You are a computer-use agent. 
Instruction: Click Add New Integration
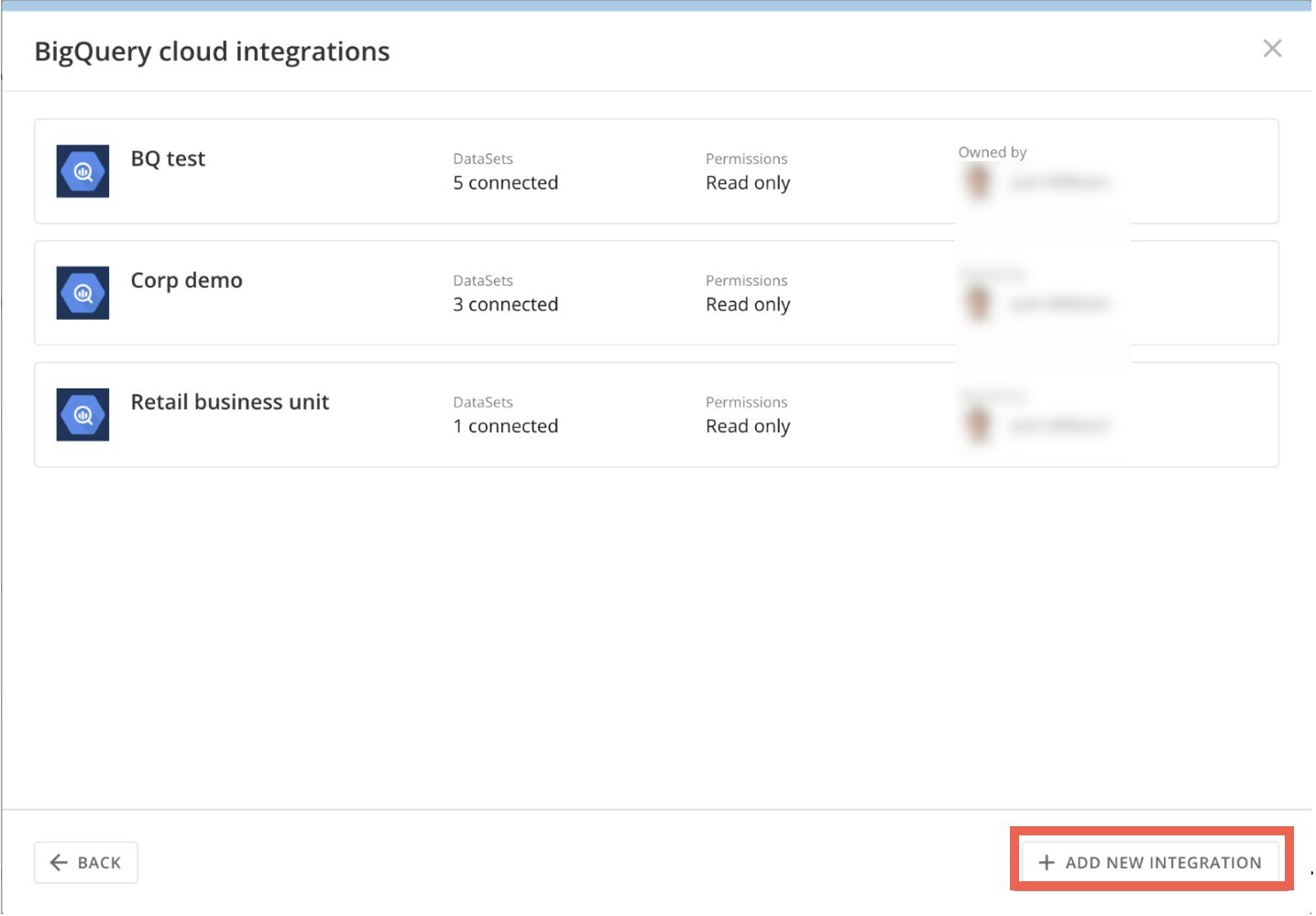[x=1150, y=862]
